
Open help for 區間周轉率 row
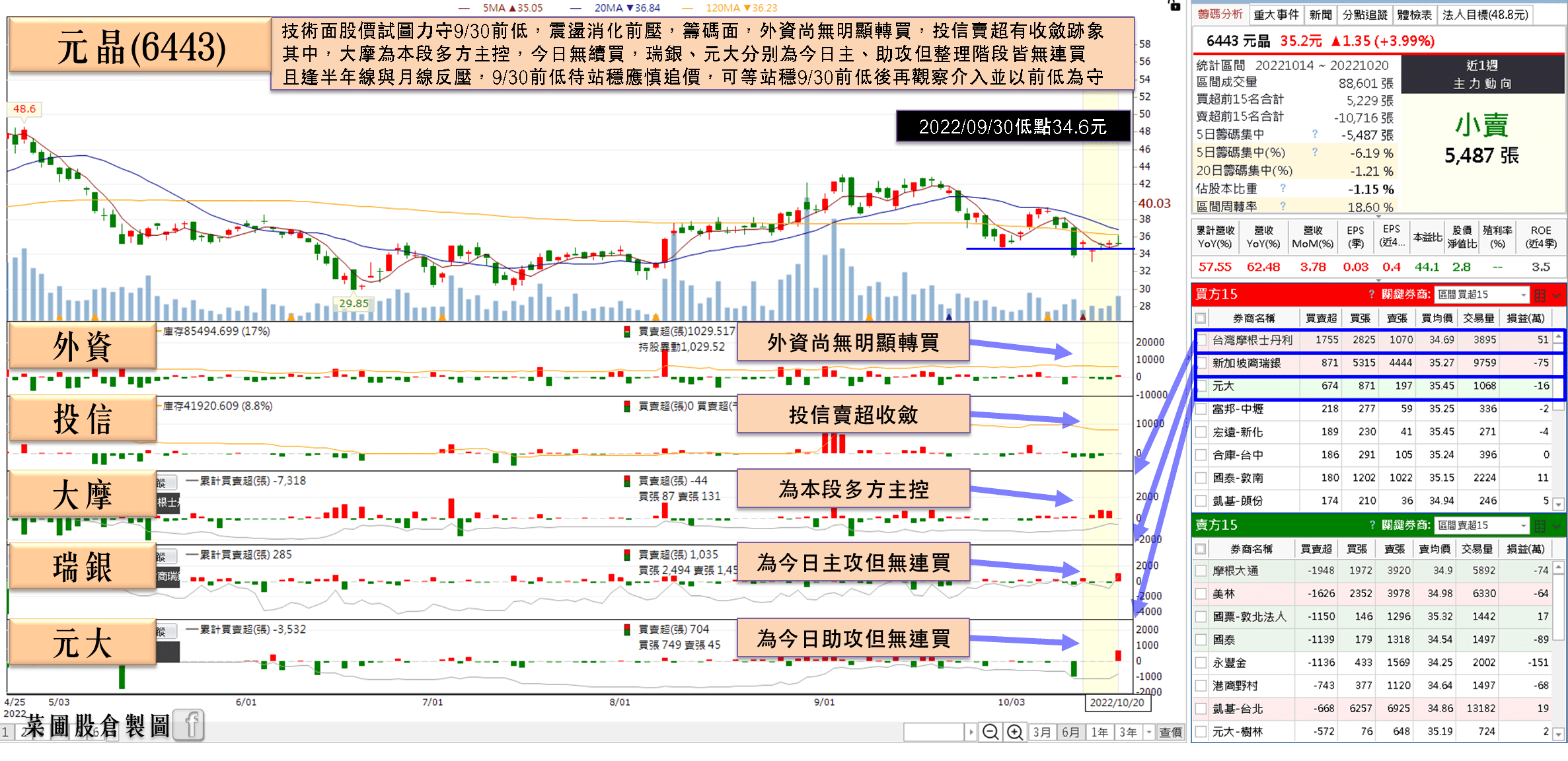click(1283, 206)
